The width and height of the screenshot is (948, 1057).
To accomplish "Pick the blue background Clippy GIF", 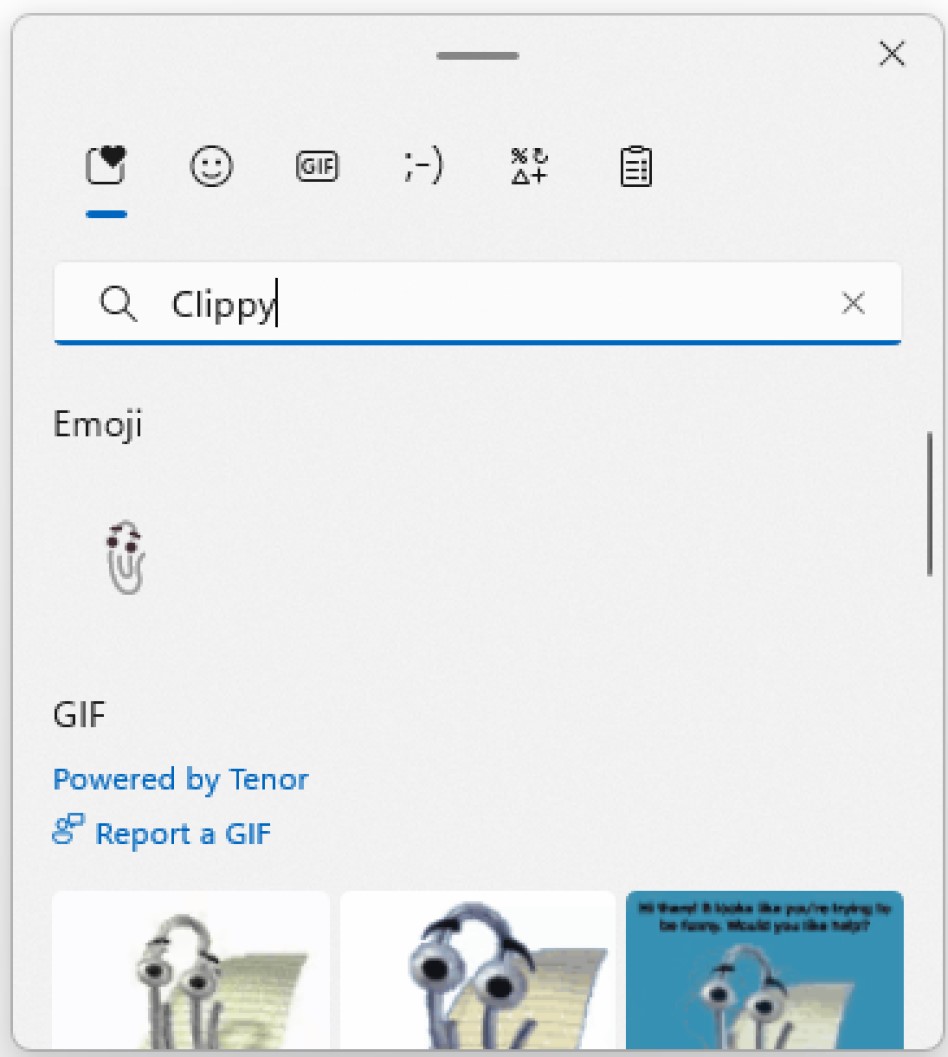I will [764, 968].
